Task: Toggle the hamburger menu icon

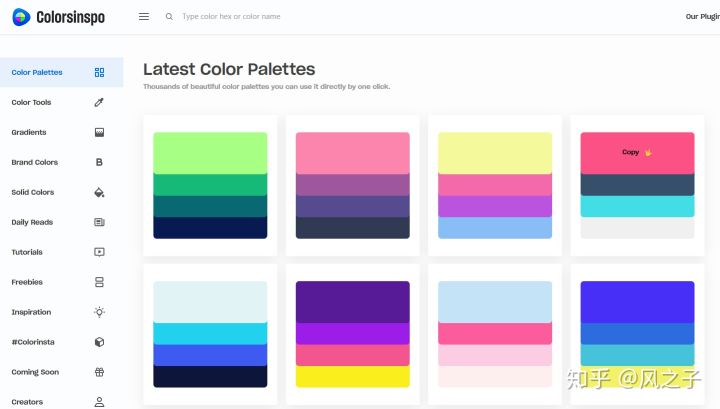Action: pyautogui.click(x=144, y=17)
